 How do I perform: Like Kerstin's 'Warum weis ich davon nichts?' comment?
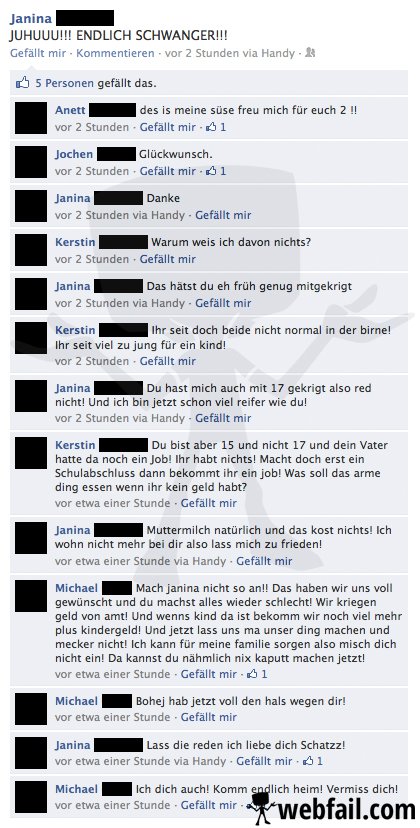point(167,259)
